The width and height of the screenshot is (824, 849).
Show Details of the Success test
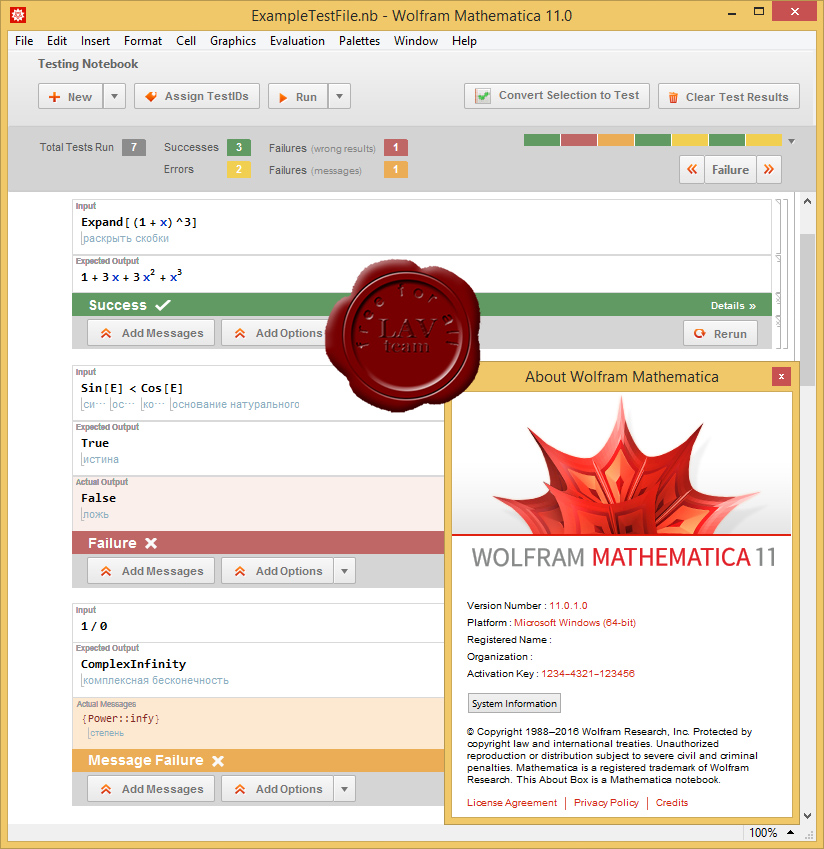click(x=733, y=306)
